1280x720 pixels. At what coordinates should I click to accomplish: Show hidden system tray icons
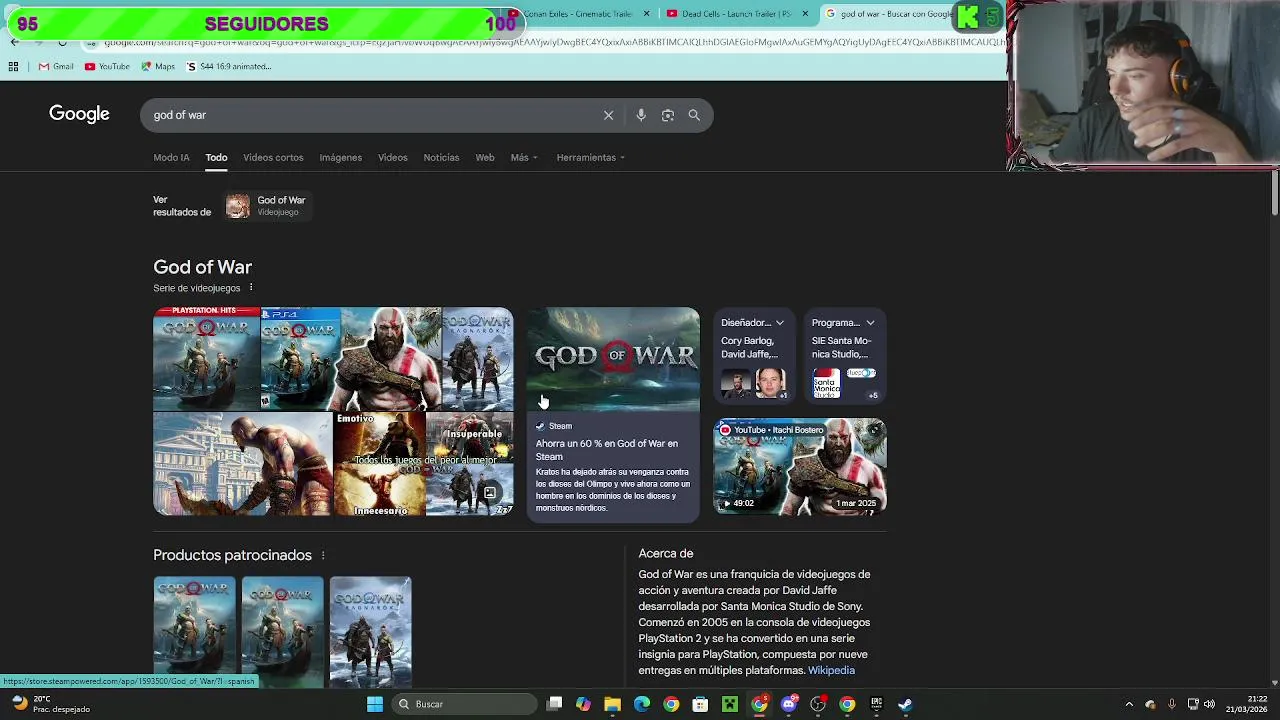tap(1129, 704)
